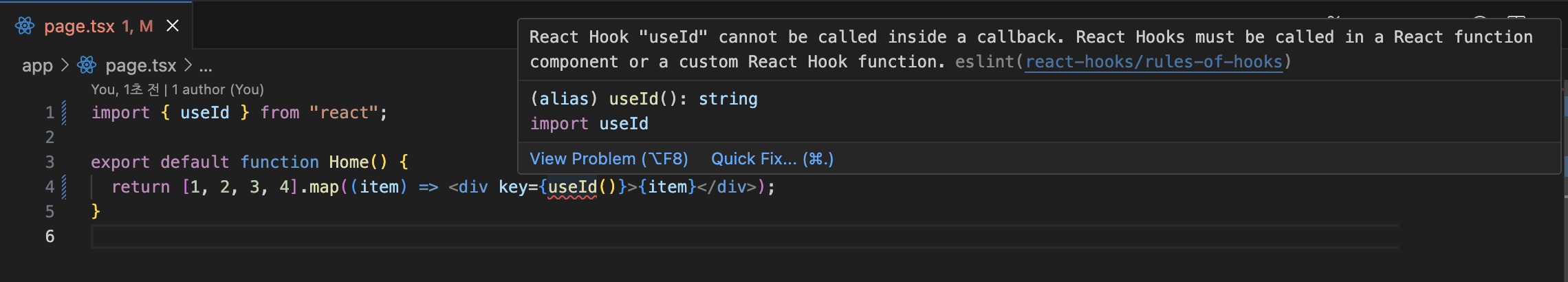Click the git blame author annotation
The image size is (1568, 282).
(x=177, y=89)
